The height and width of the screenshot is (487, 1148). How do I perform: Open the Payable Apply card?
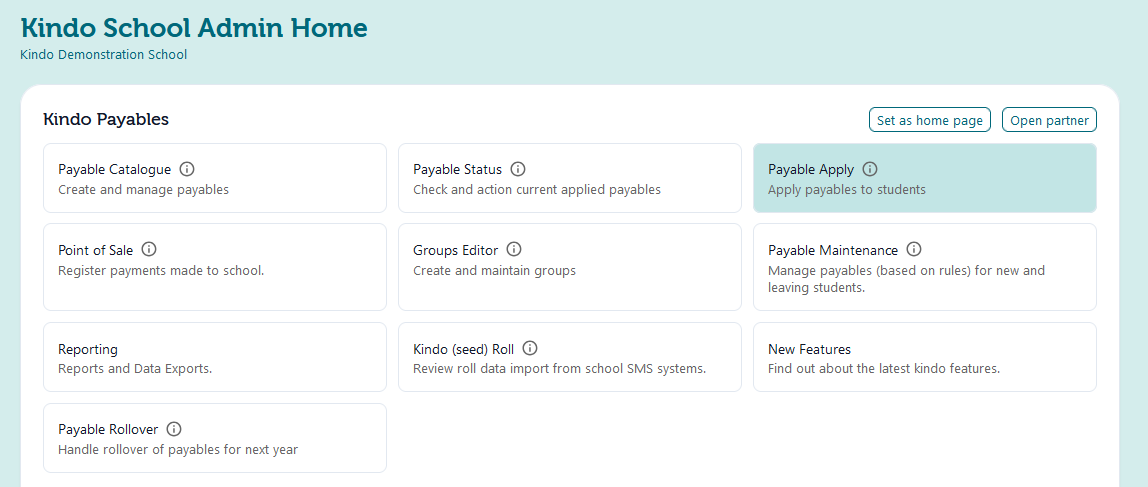coord(925,178)
